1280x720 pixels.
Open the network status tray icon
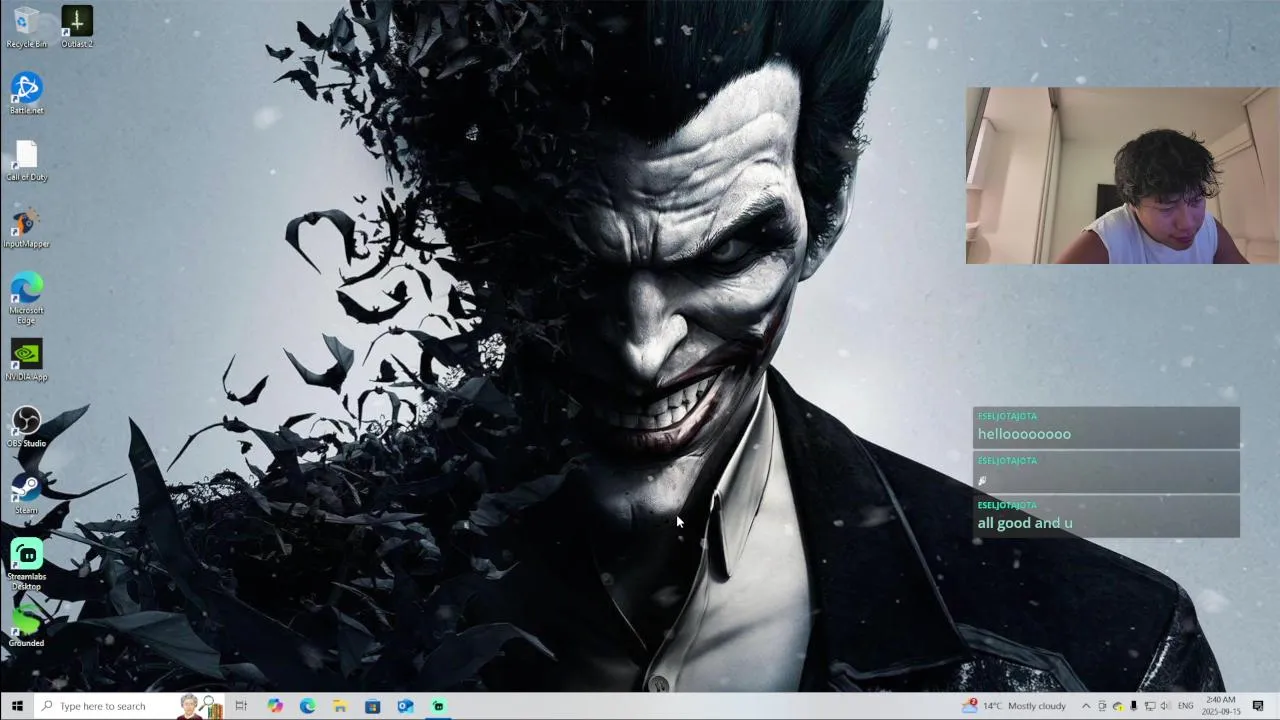tap(1149, 706)
